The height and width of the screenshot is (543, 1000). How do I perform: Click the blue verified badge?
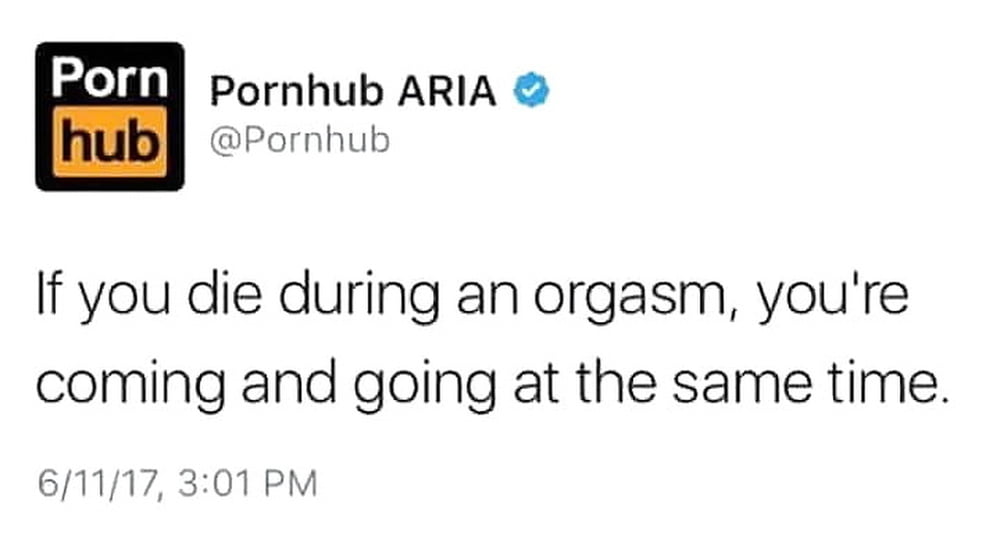pyautogui.click(x=532, y=91)
